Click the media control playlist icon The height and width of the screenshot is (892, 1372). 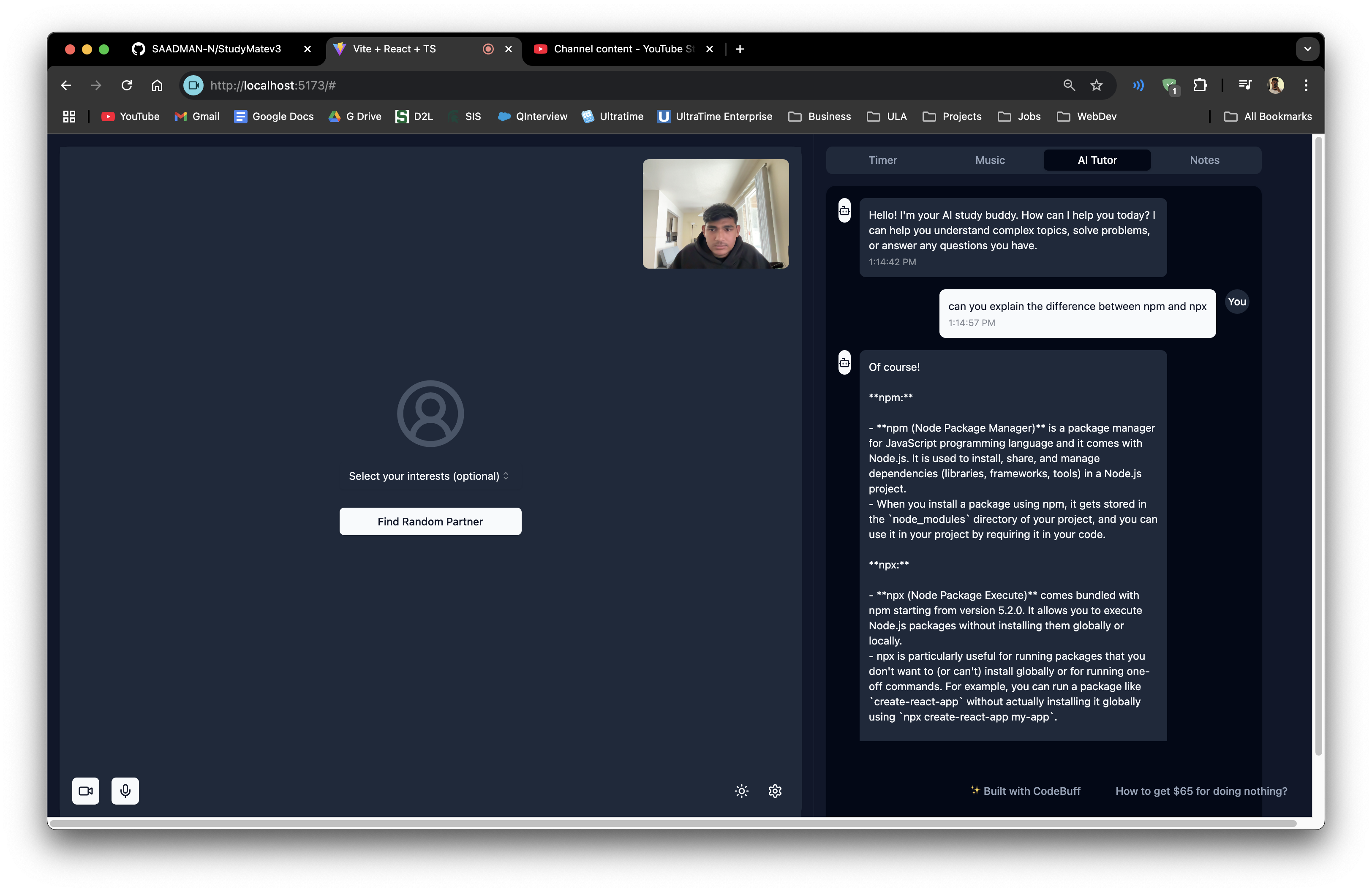1244,85
